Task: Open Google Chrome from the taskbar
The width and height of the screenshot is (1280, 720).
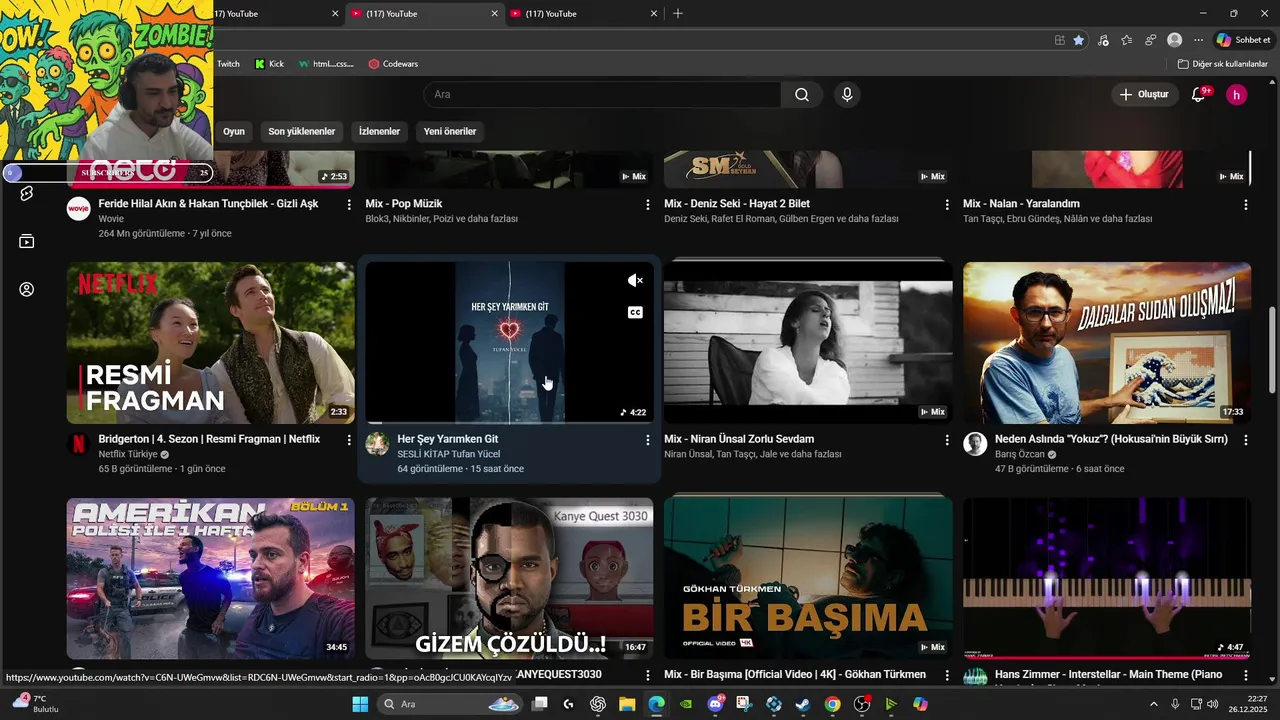Action: 832,704
